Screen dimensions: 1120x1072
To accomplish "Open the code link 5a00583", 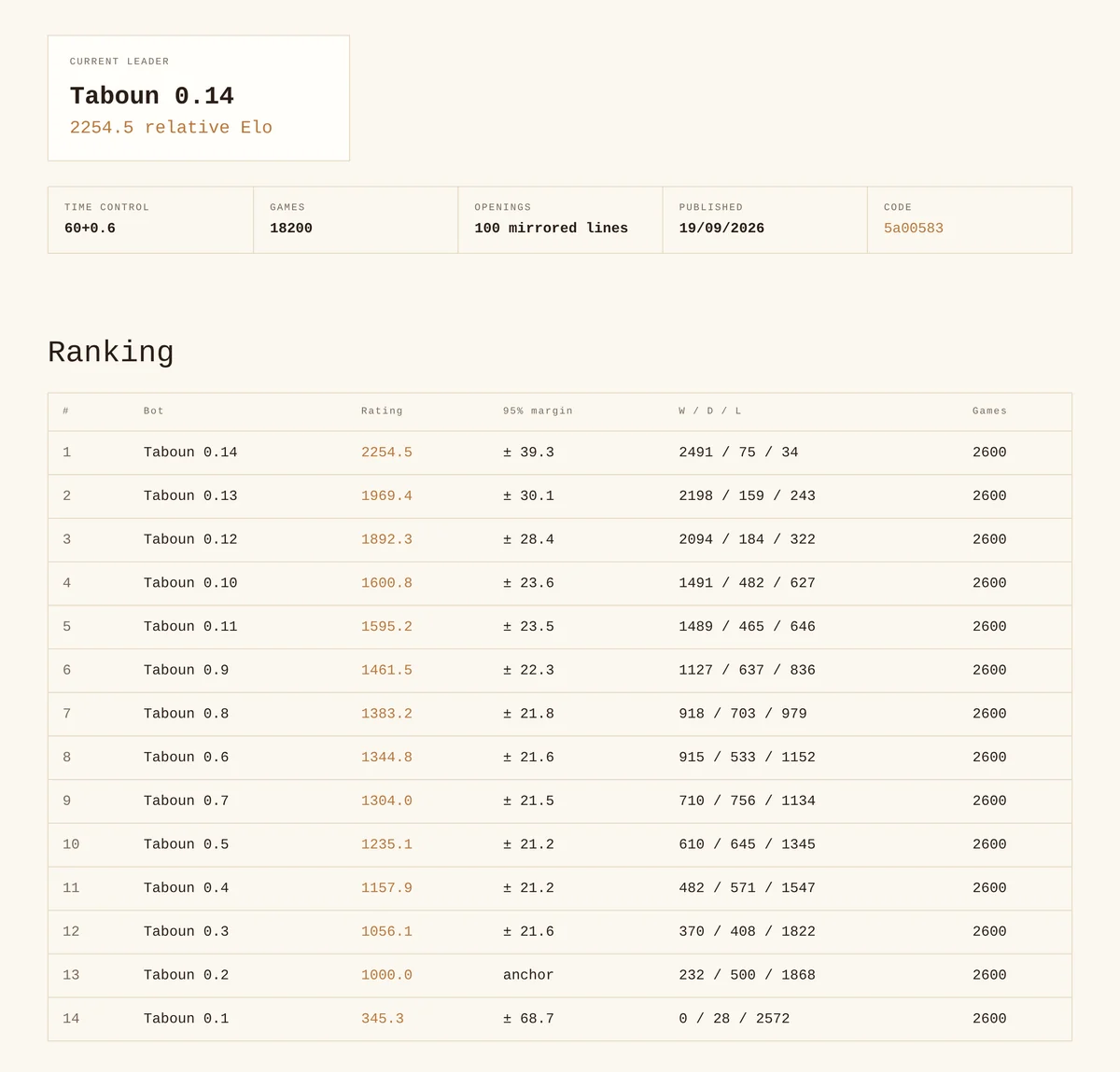I will [x=914, y=229].
